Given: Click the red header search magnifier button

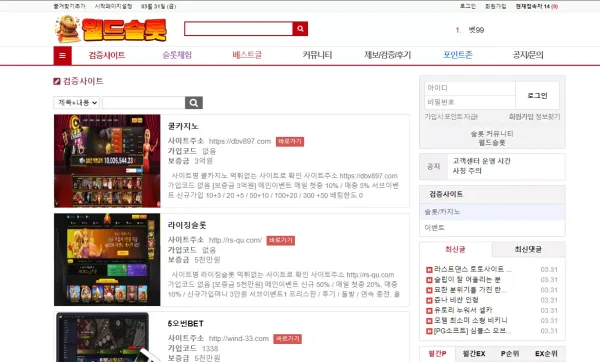Looking at the screenshot, I should 300,29.
